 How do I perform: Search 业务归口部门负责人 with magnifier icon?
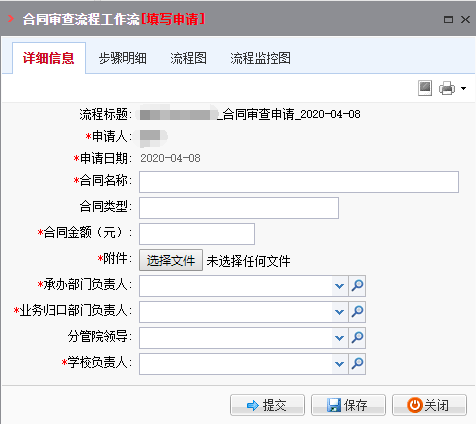tap(357, 312)
